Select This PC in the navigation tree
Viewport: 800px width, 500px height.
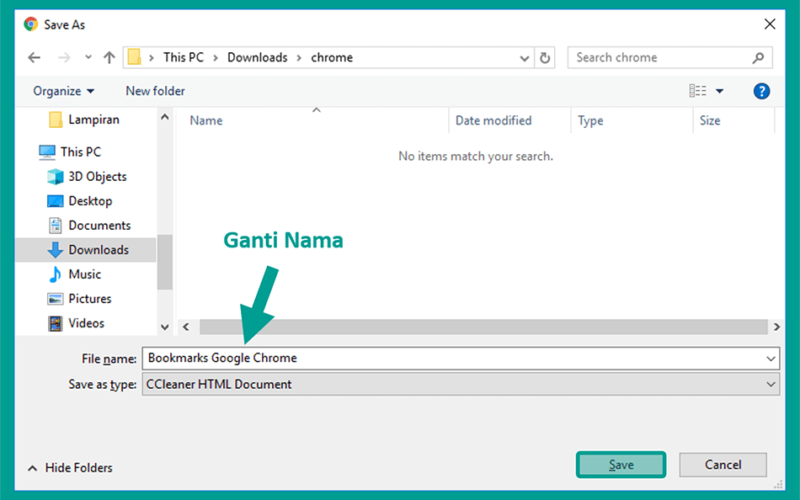tap(70, 152)
